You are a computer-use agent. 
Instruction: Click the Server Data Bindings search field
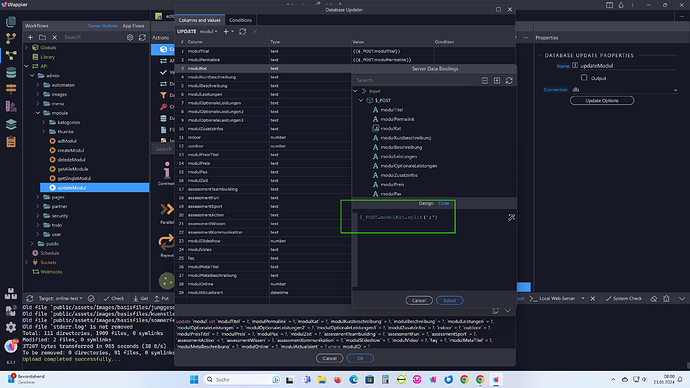(416, 81)
